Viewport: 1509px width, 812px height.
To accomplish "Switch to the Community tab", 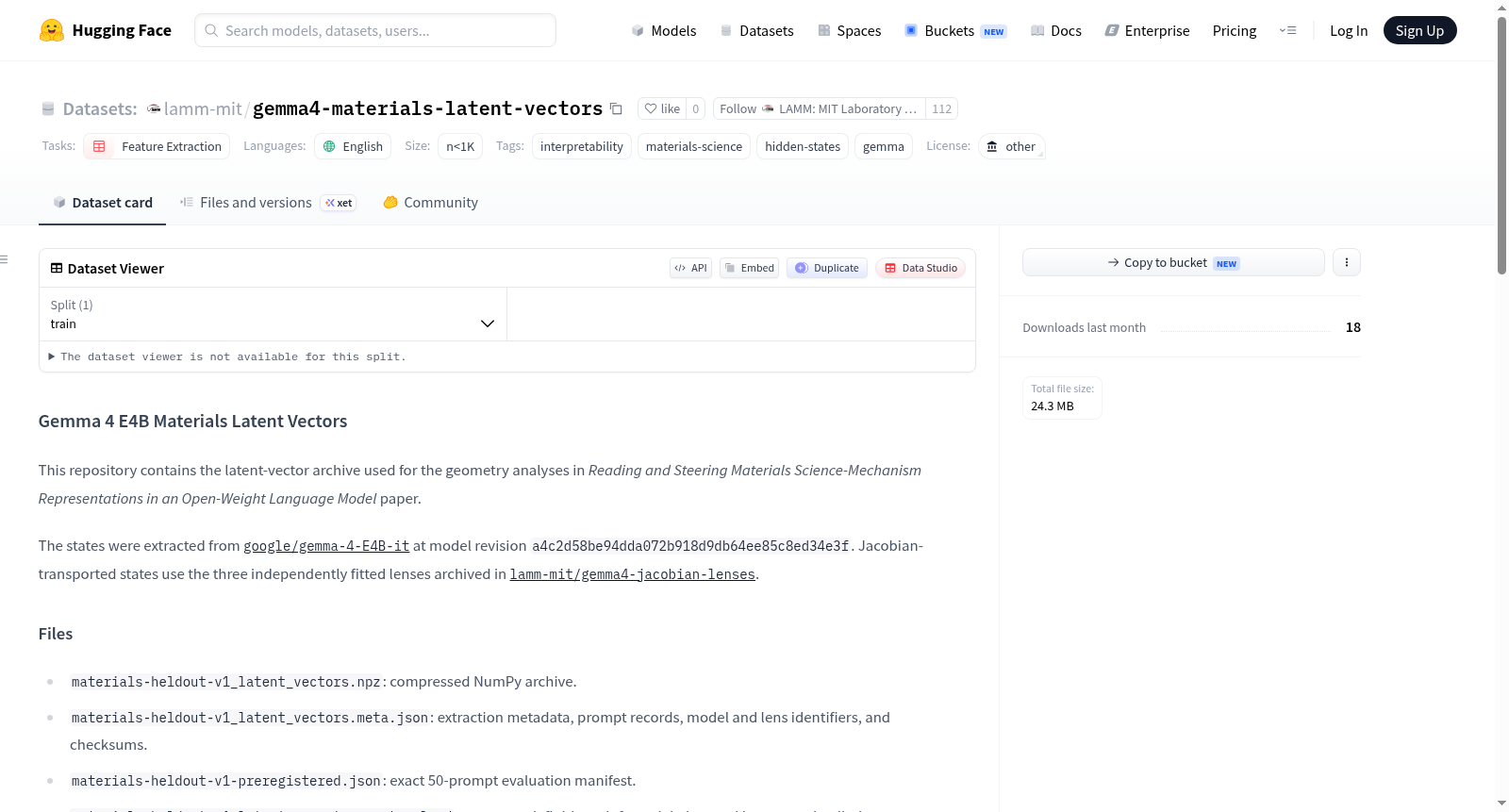I will [x=431, y=203].
